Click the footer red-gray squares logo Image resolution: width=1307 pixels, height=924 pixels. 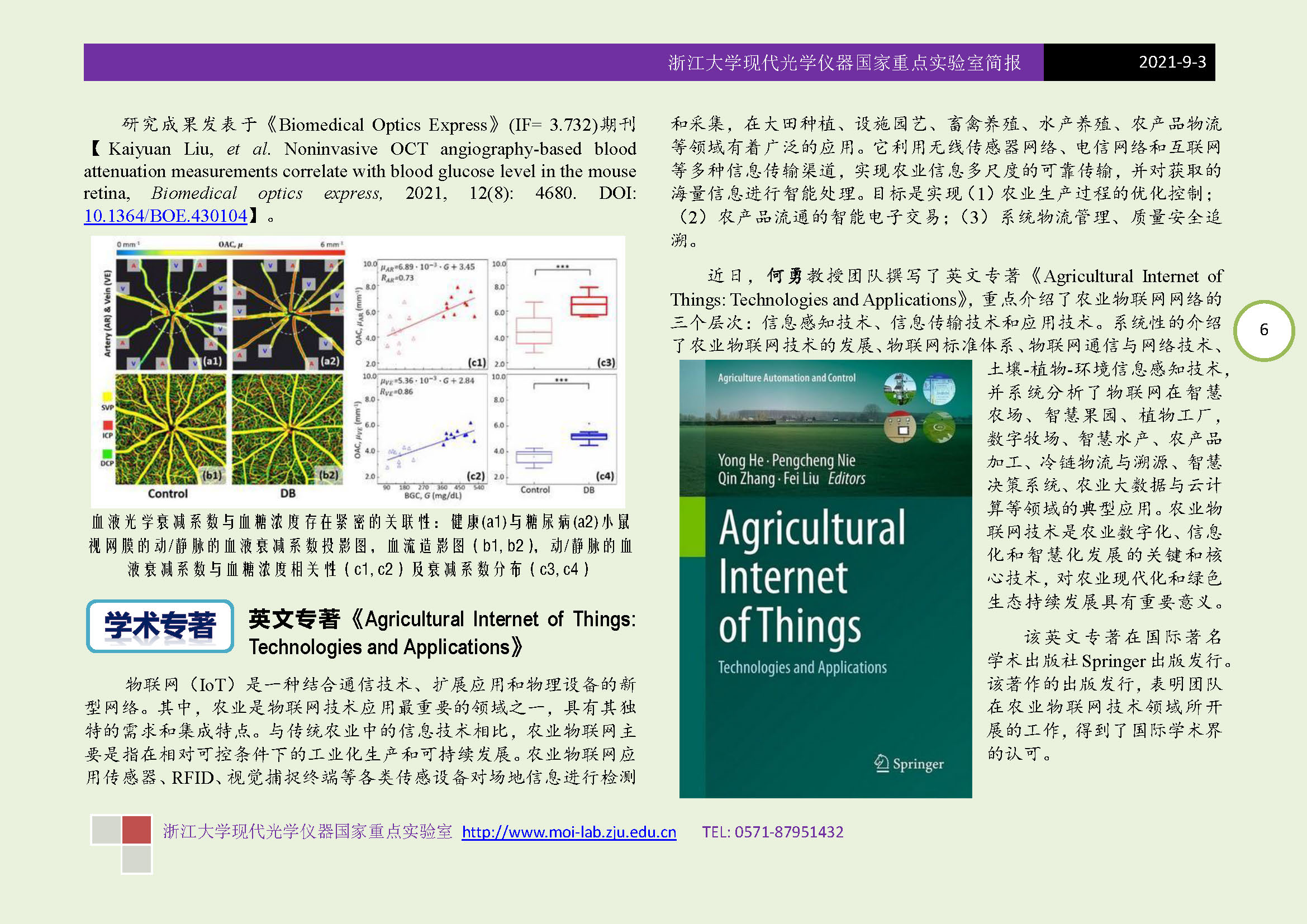tap(121, 844)
